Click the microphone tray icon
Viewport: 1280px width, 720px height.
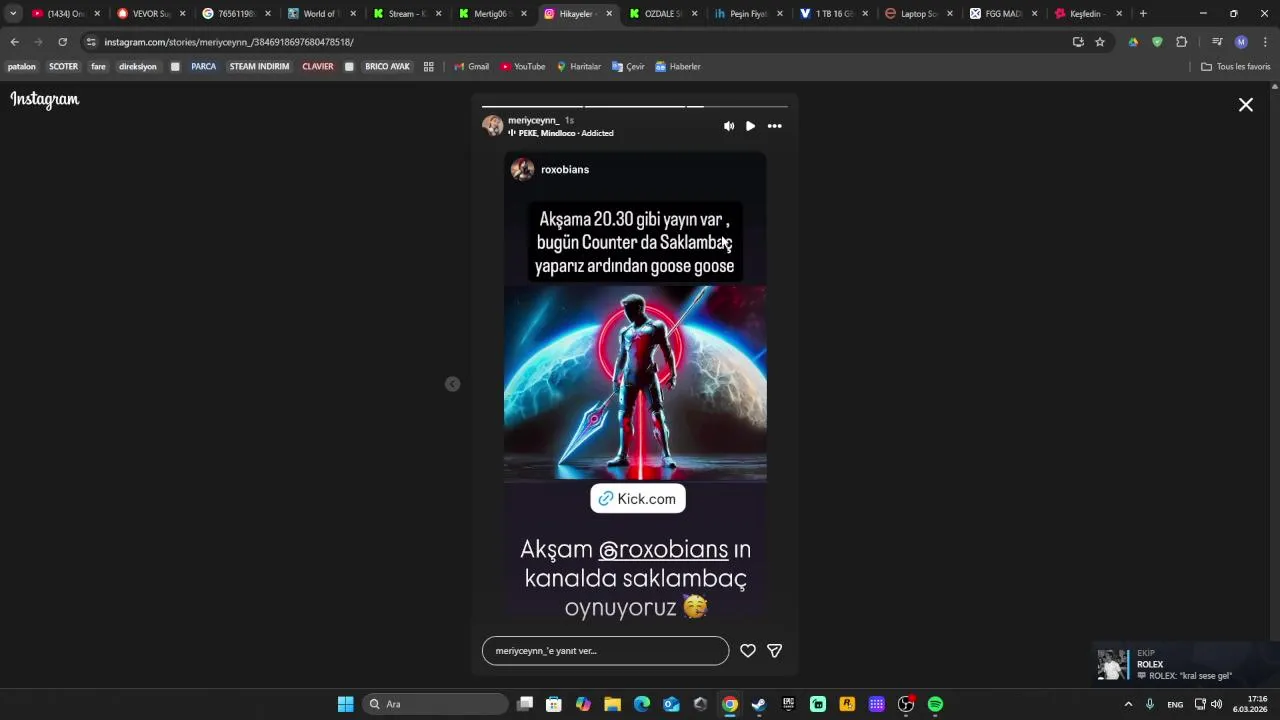pos(1150,704)
